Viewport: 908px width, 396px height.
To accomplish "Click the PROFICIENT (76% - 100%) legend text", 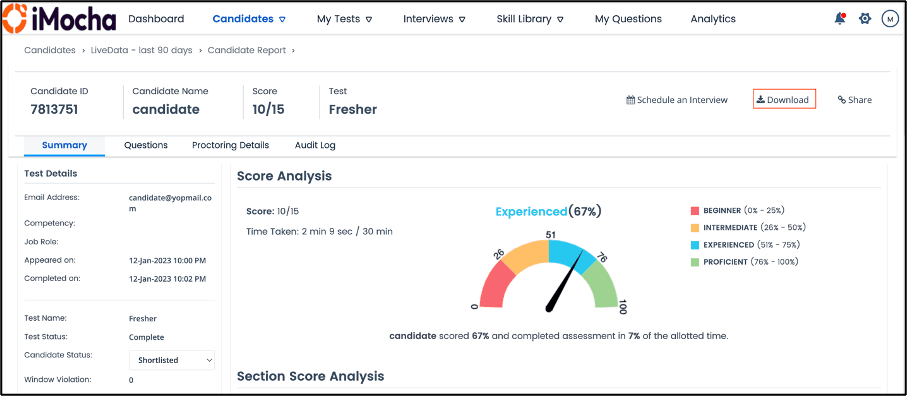I will [751, 262].
